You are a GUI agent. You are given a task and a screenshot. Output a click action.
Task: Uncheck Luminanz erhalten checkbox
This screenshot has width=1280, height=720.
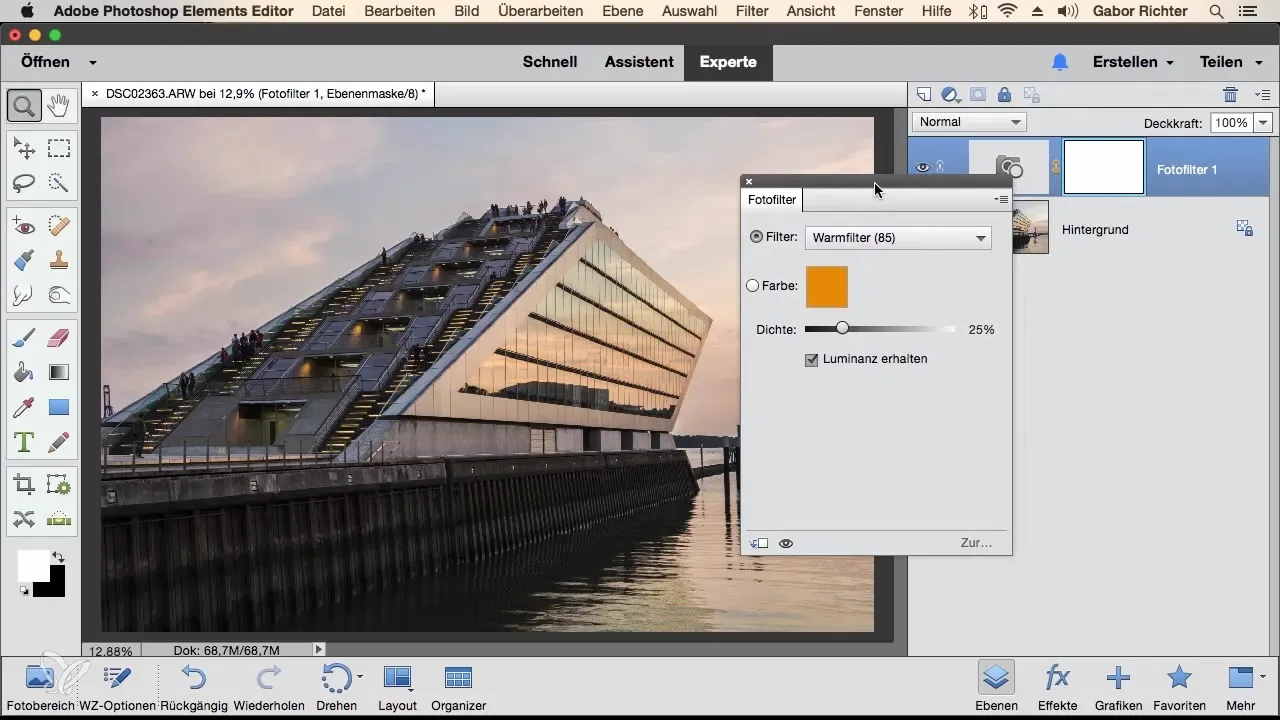(x=812, y=359)
